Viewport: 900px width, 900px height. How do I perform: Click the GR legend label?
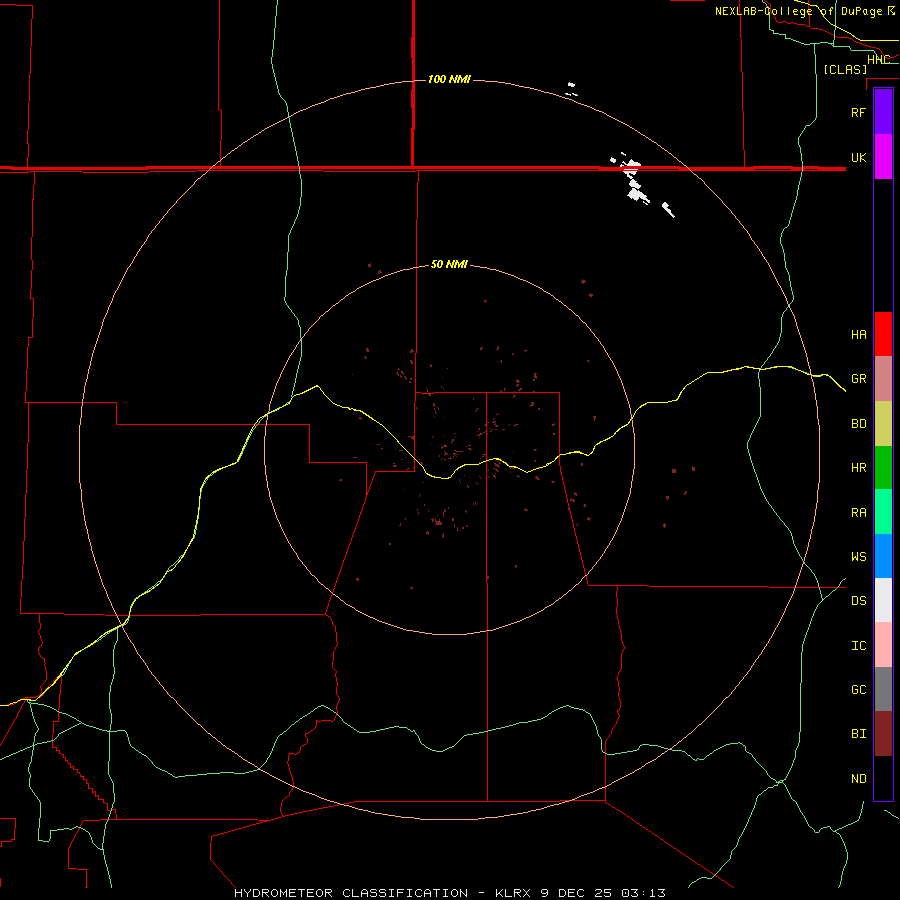(x=858, y=379)
